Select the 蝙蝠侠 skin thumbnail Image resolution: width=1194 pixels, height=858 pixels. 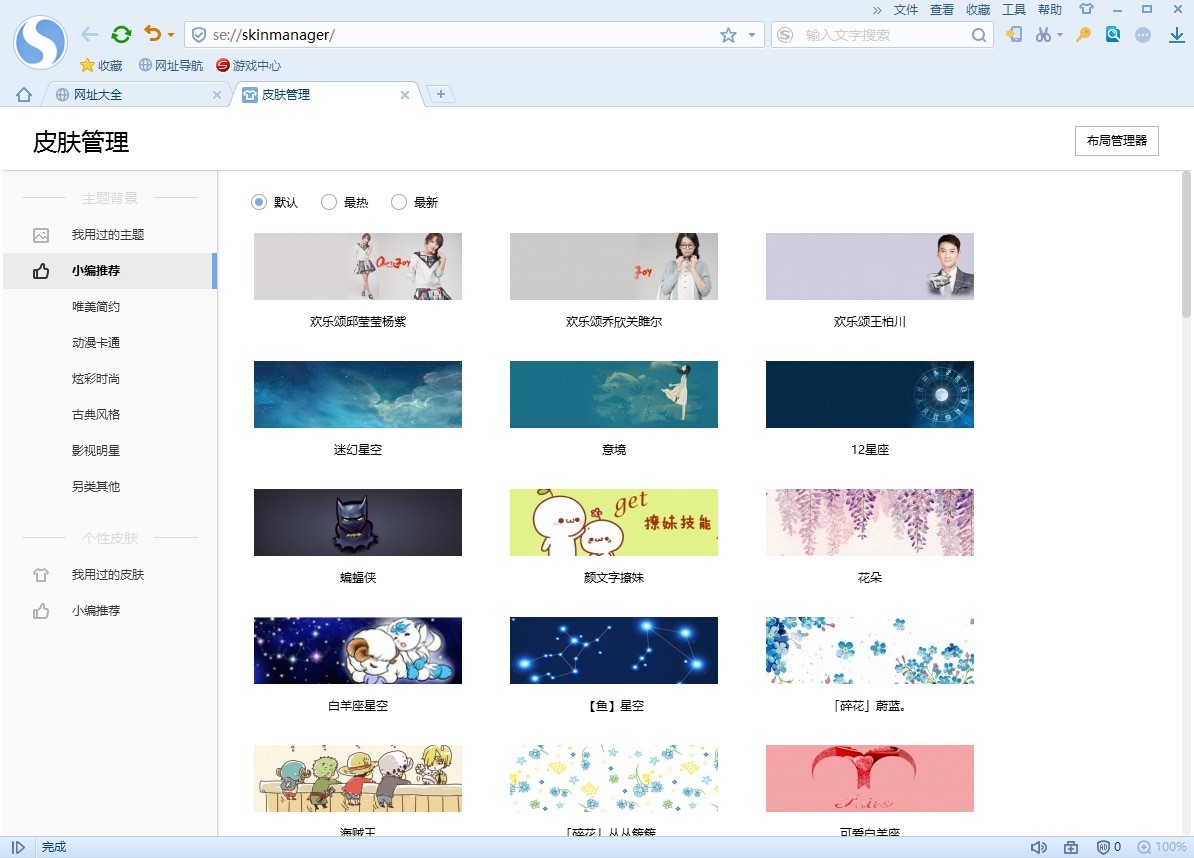click(x=358, y=522)
